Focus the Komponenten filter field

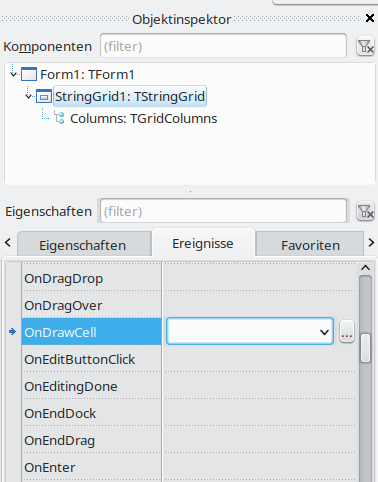click(223, 46)
